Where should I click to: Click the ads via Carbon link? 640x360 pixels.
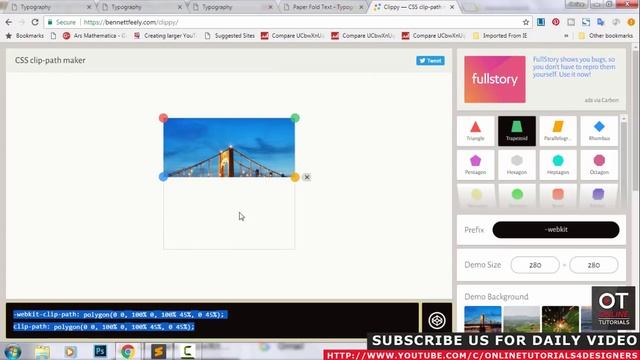click(x=601, y=100)
